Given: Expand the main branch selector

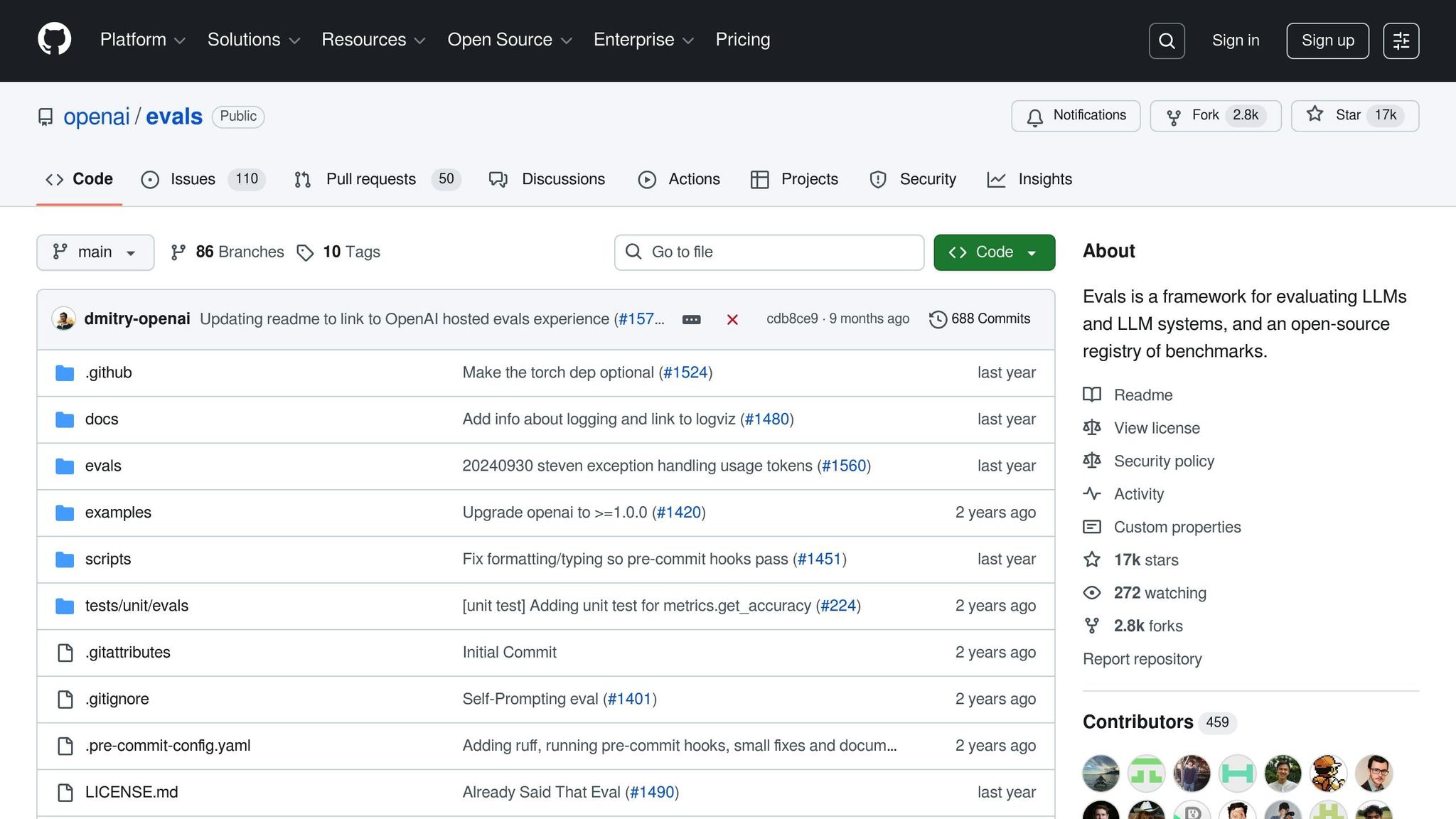Looking at the screenshot, I should coord(95,252).
